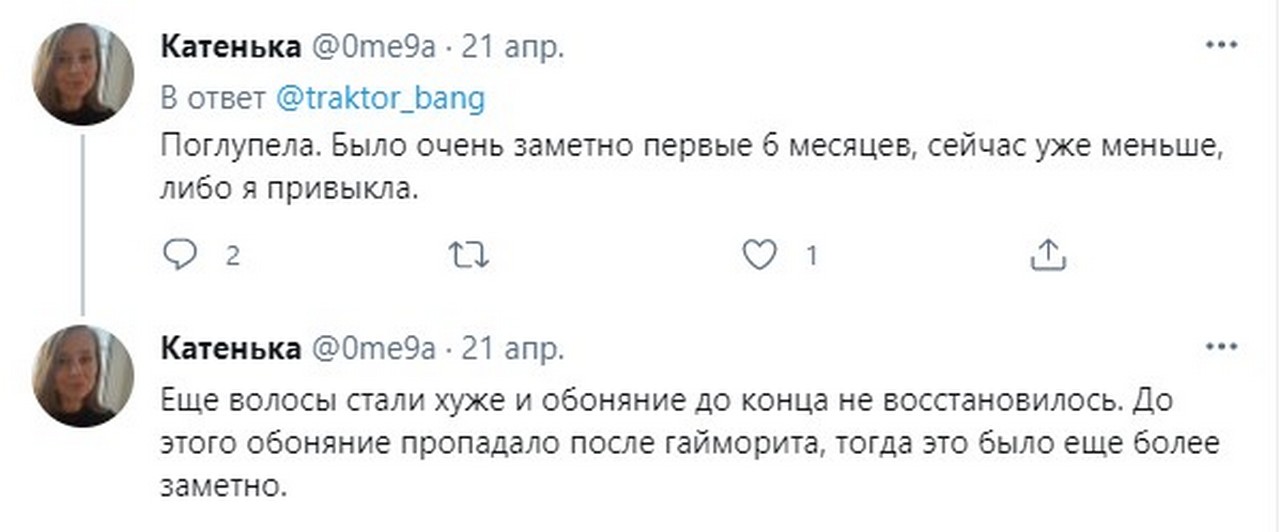
Task: Click the like count showing 1
Action: (x=811, y=257)
